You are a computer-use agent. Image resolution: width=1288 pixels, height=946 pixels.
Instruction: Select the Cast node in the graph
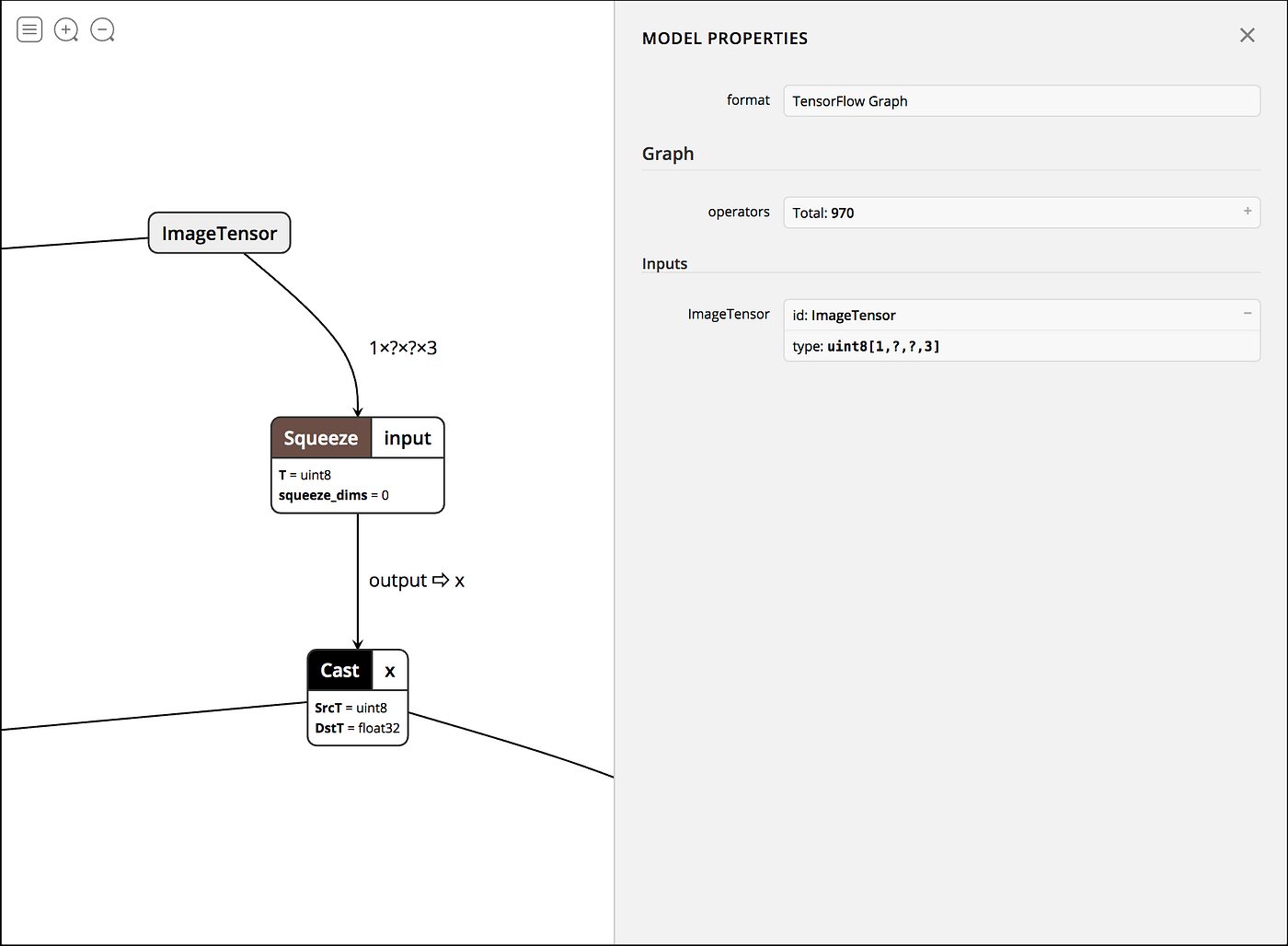pos(339,670)
